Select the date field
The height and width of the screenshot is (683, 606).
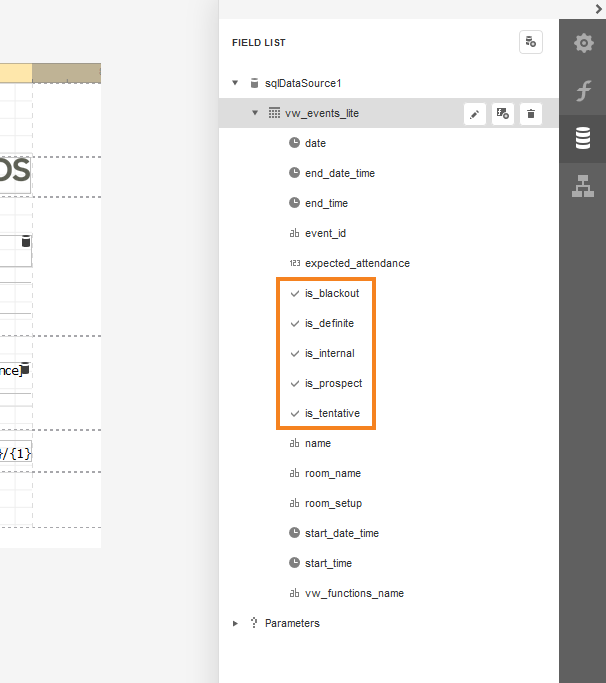[x=315, y=143]
